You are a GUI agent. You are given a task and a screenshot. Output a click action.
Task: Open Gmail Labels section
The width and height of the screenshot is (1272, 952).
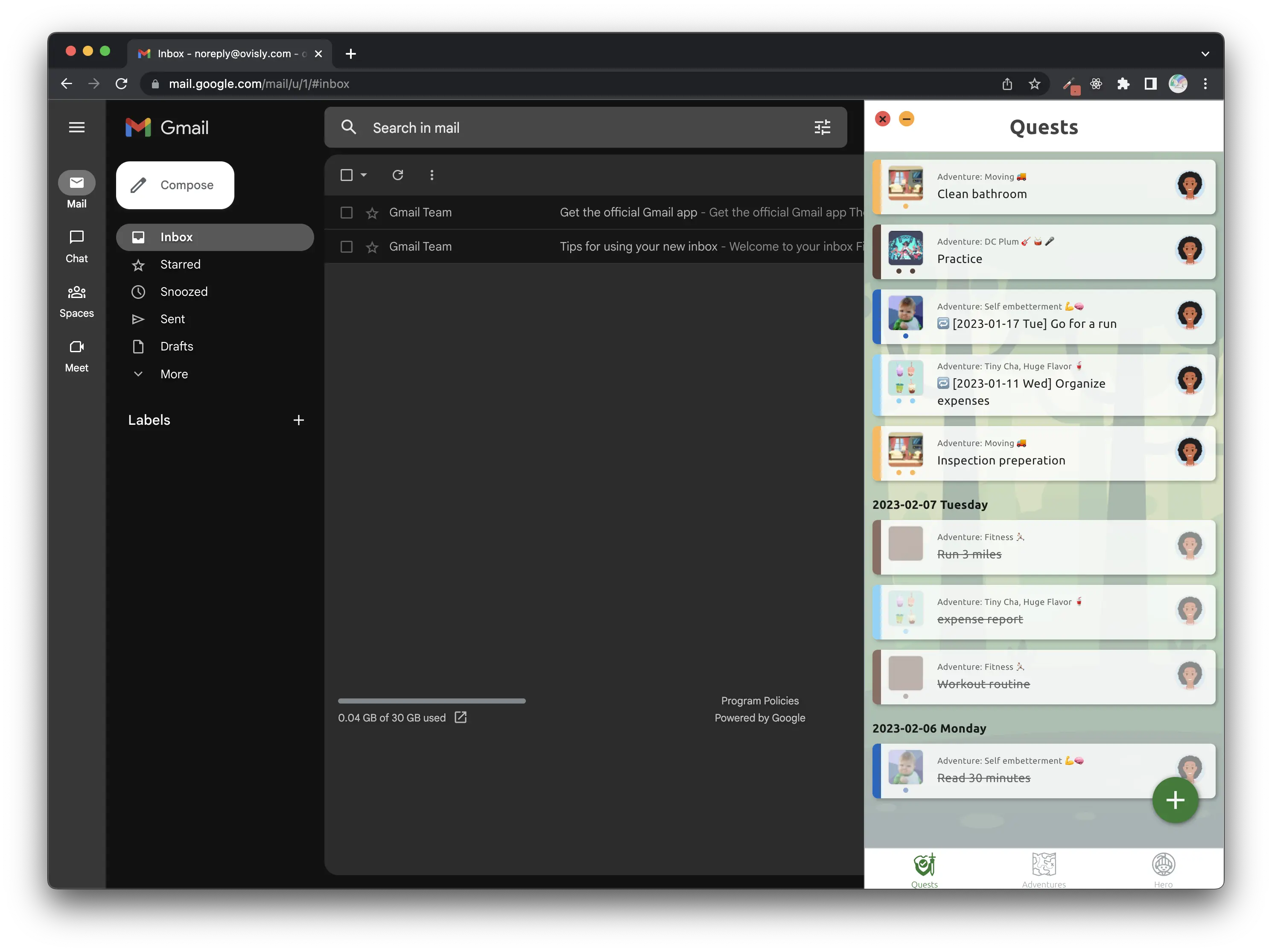click(x=149, y=419)
